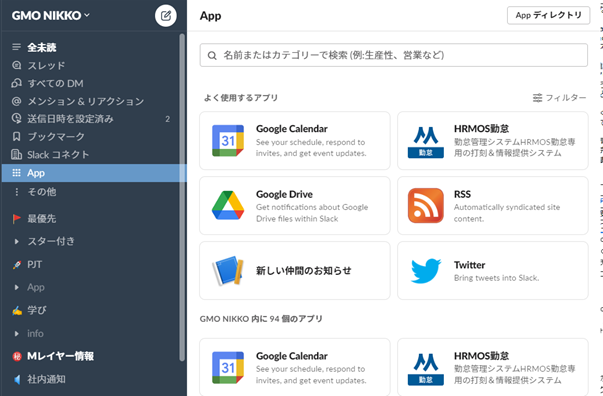Viewport: 603px width, 396px height.
Task: Click the Twitter bird icon
Action: 426,271
